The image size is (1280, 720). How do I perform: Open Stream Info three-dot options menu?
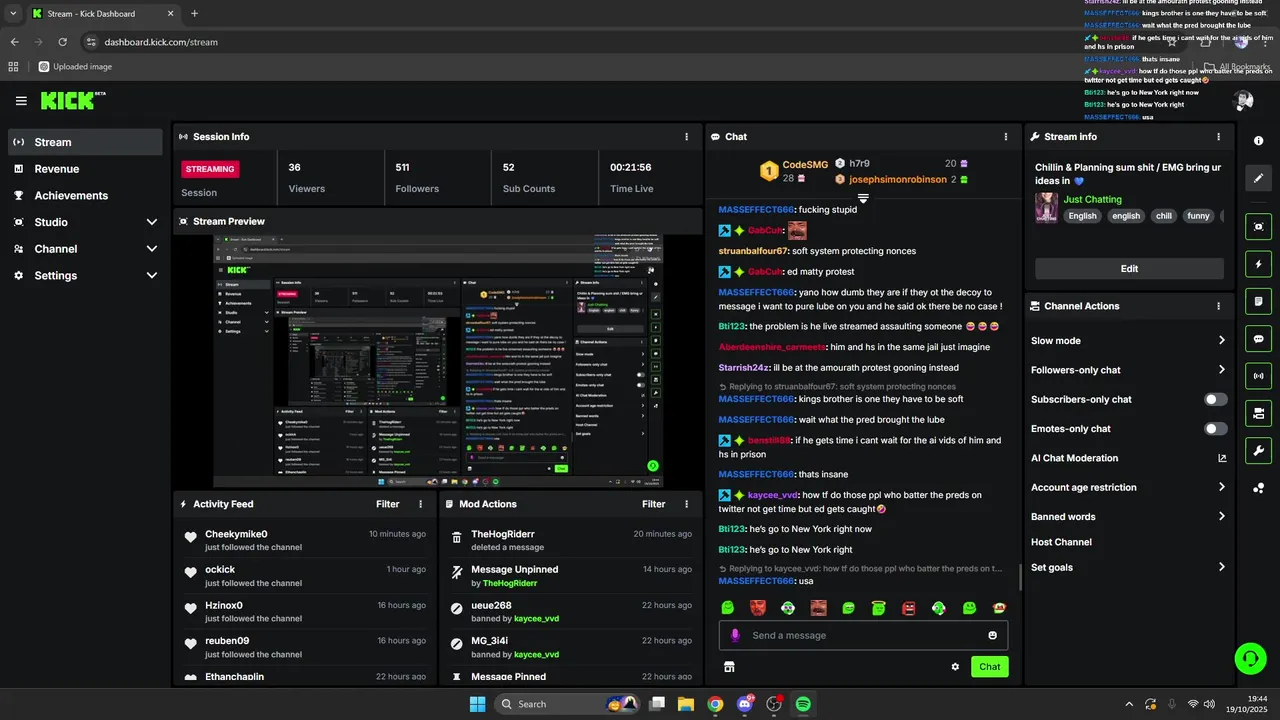tap(1218, 137)
